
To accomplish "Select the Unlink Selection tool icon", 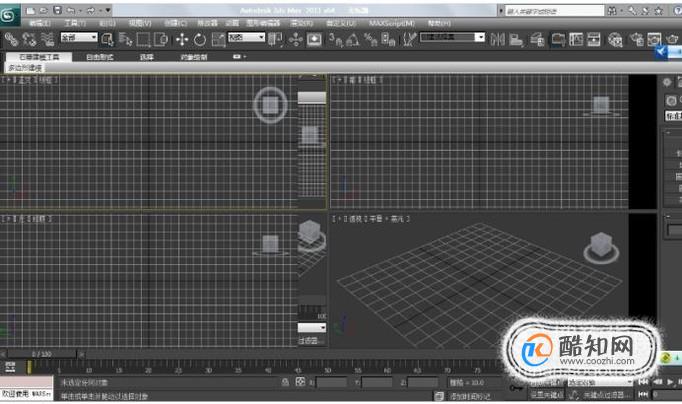I will (x=29, y=40).
